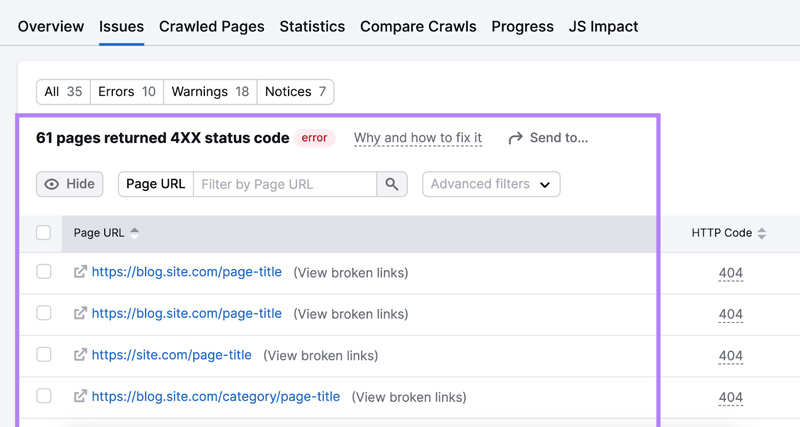Click View broken links for category/page-title
The image size is (800, 427).
click(x=409, y=397)
